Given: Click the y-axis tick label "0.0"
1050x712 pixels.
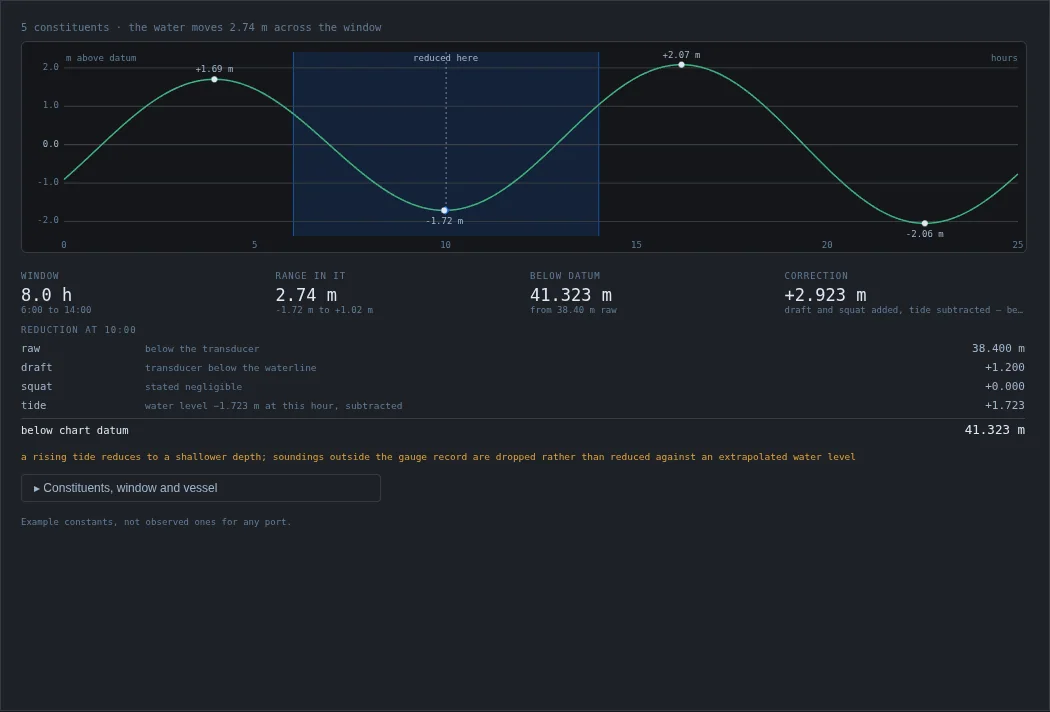Looking at the screenshot, I should pyautogui.click(x=51, y=144).
